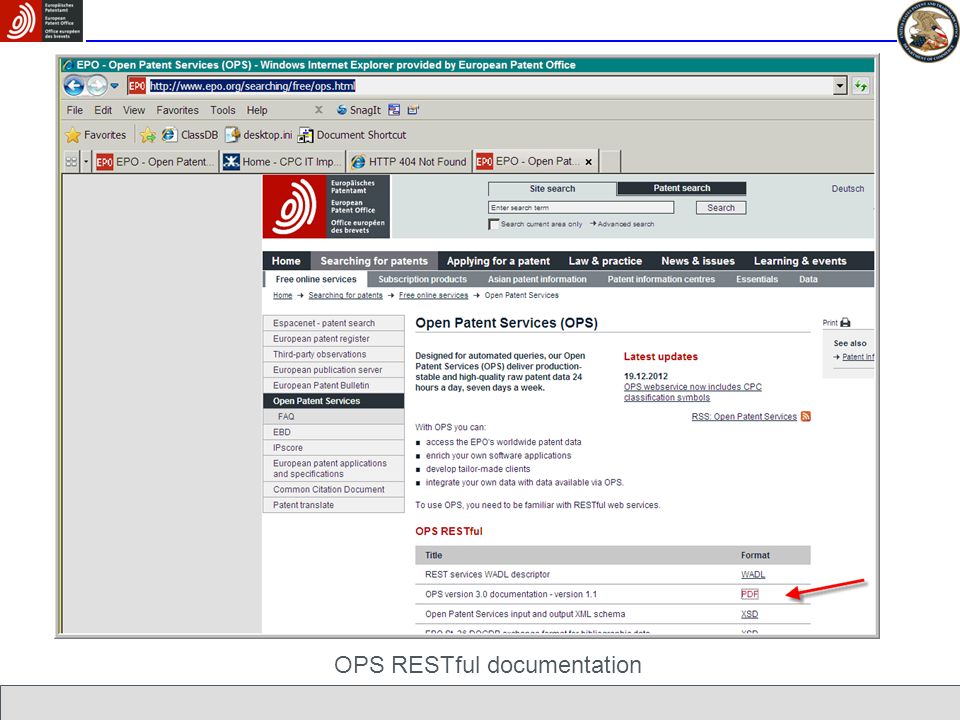Open Third-party observations sidebar item

pyautogui.click(x=334, y=354)
